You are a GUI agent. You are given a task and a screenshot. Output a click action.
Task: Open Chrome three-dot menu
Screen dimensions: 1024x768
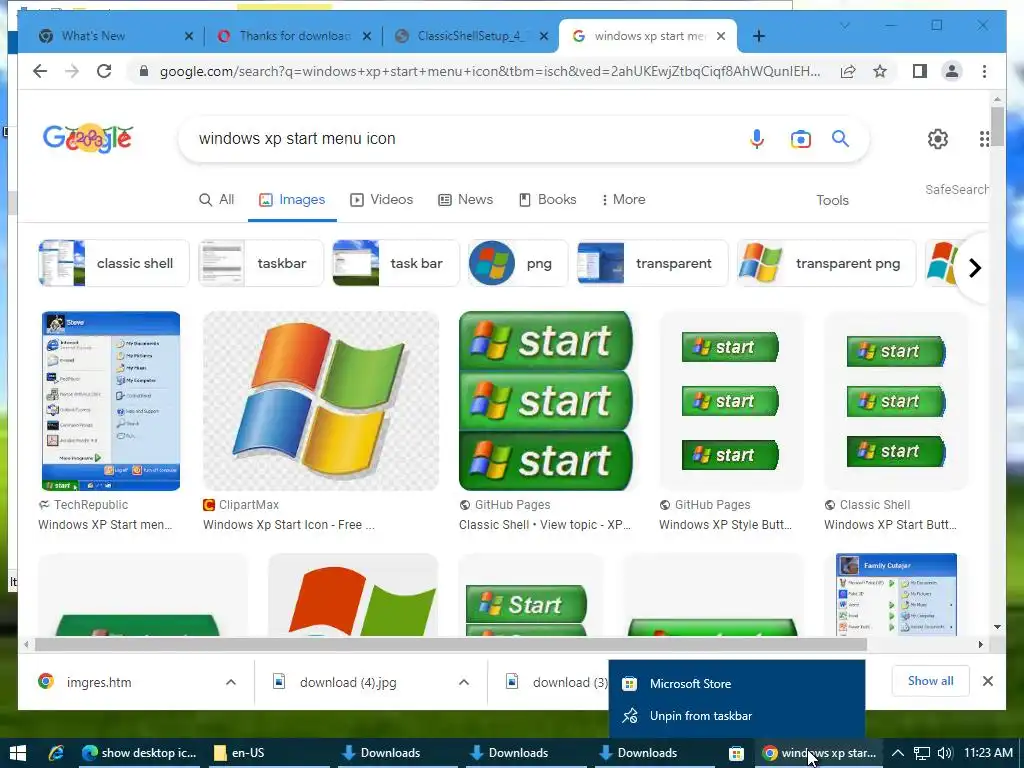tap(984, 71)
